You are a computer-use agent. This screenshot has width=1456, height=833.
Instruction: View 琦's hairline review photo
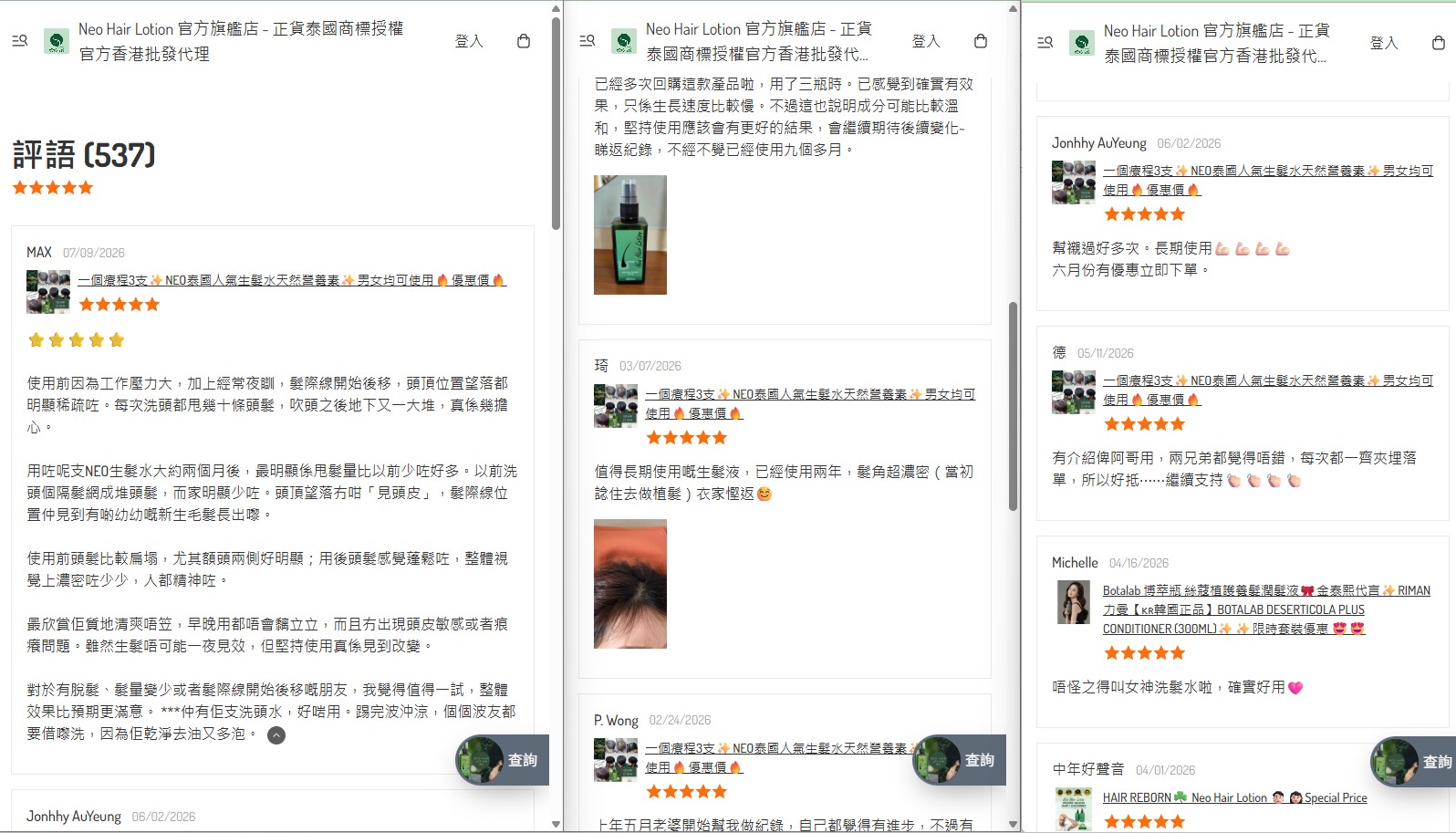630,584
